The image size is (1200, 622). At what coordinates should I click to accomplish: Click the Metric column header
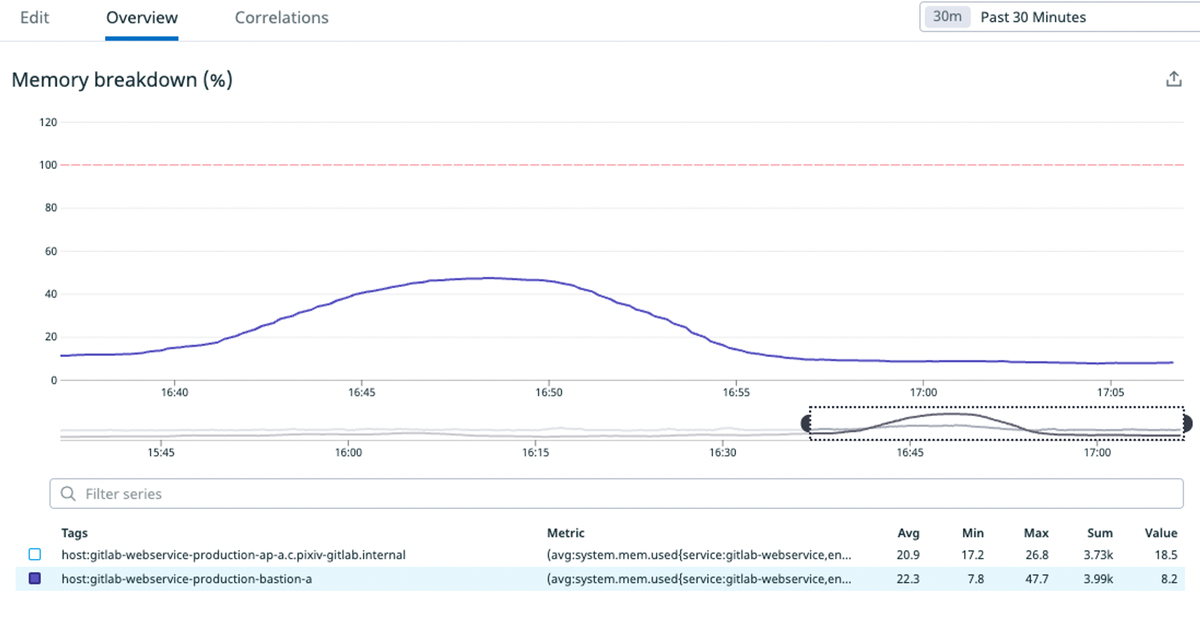pos(566,533)
